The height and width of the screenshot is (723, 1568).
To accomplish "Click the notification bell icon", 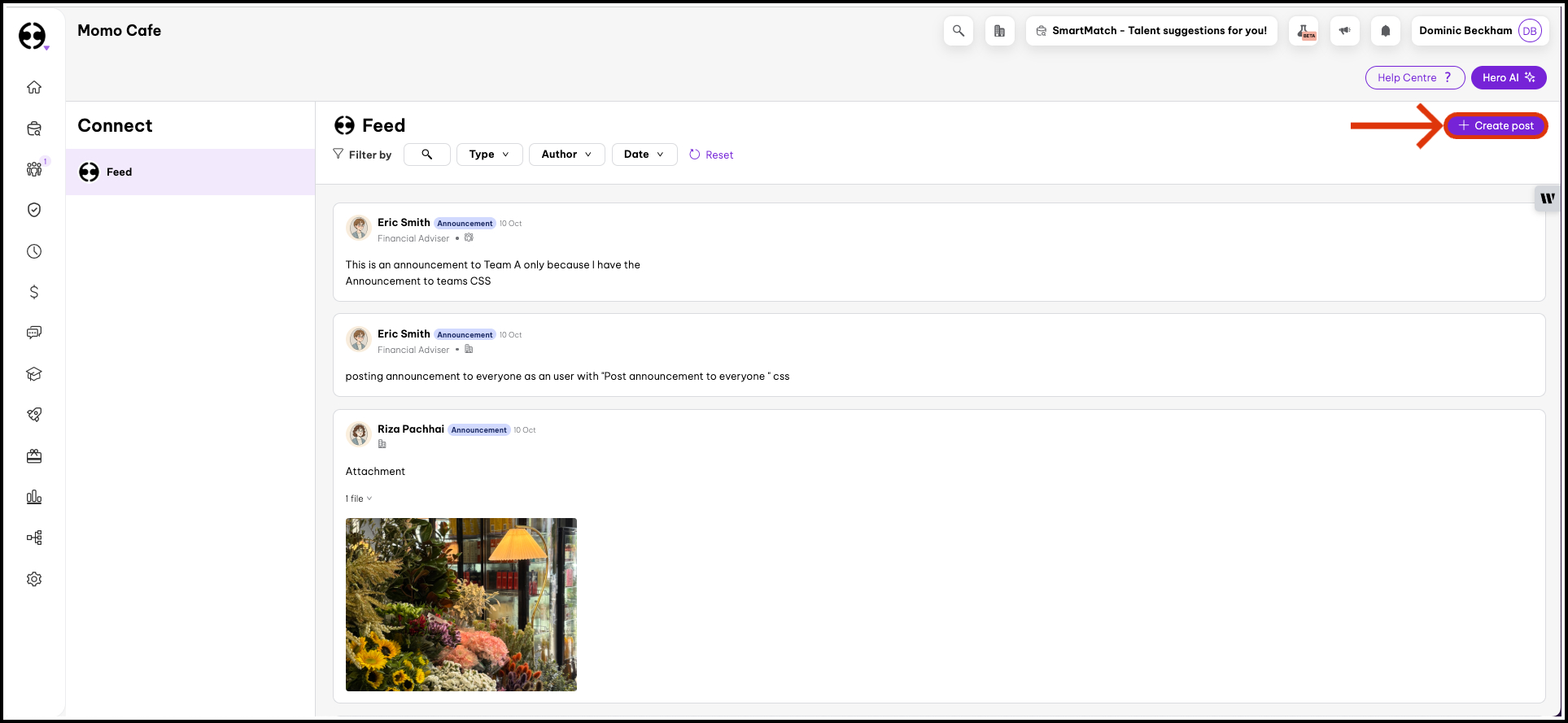I will click(1385, 31).
